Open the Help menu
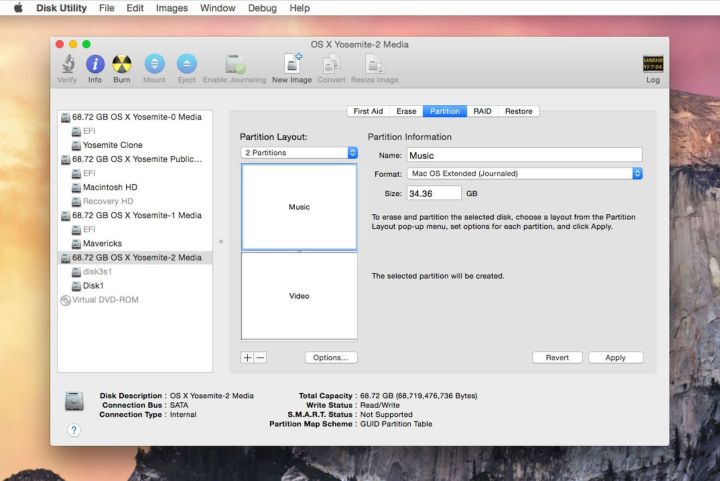The image size is (720, 481). click(299, 8)
